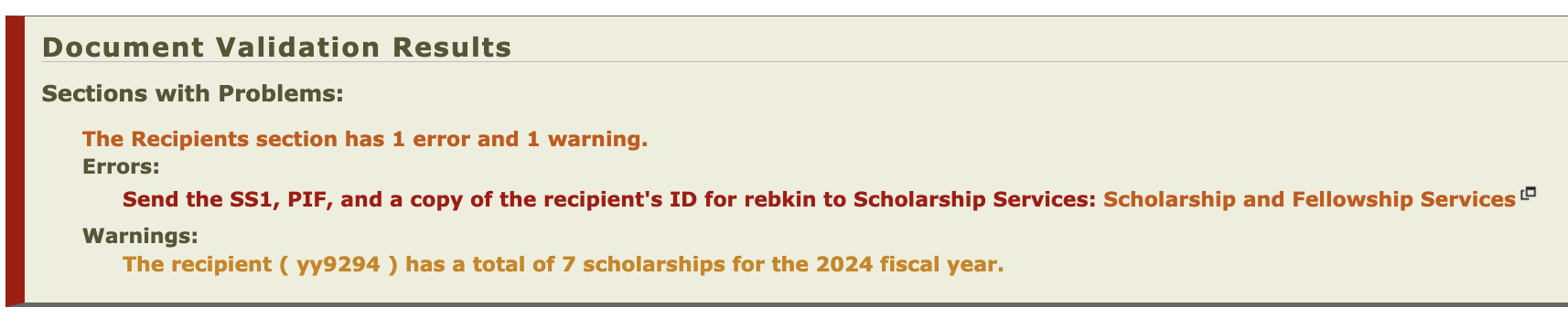Click the warning about 7 scholarships
1568x329 pixels.
click(x=564, y=265)
